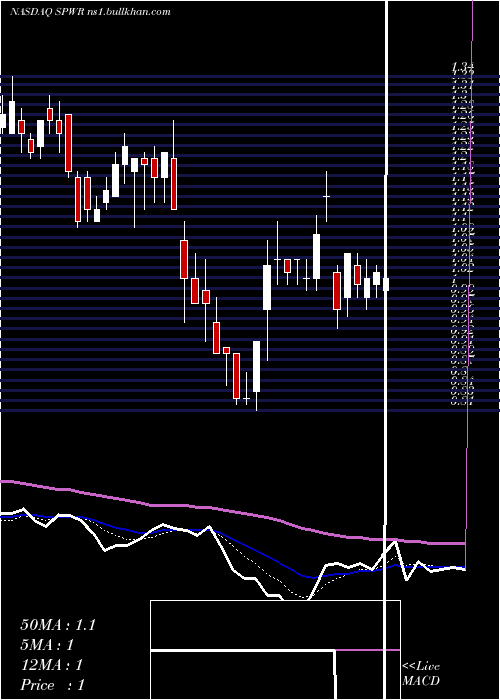The width and height of the screenshot is (500, 700).
Task: Select the 12MA : 1 label
Action: click(52, 665)
